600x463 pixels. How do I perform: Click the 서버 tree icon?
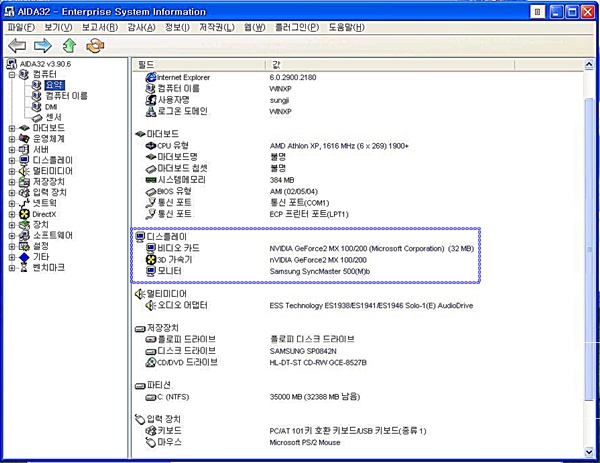pyautogui.click(x=24, y=150)
